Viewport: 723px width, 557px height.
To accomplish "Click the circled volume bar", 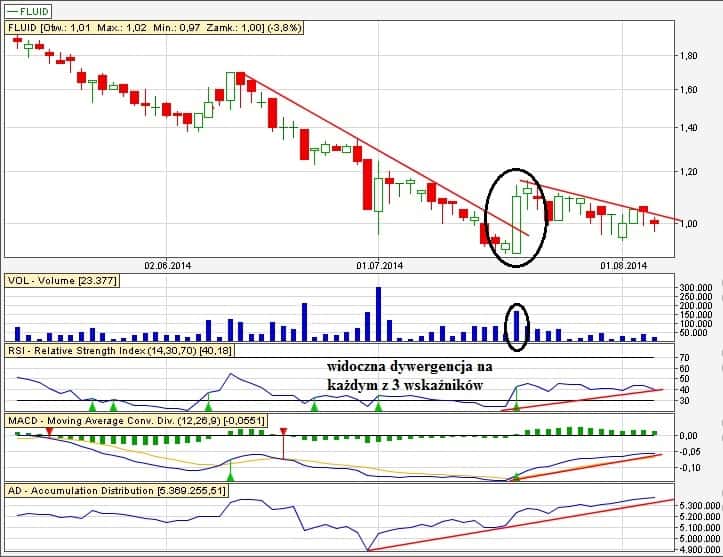I will tap(517, 325).
